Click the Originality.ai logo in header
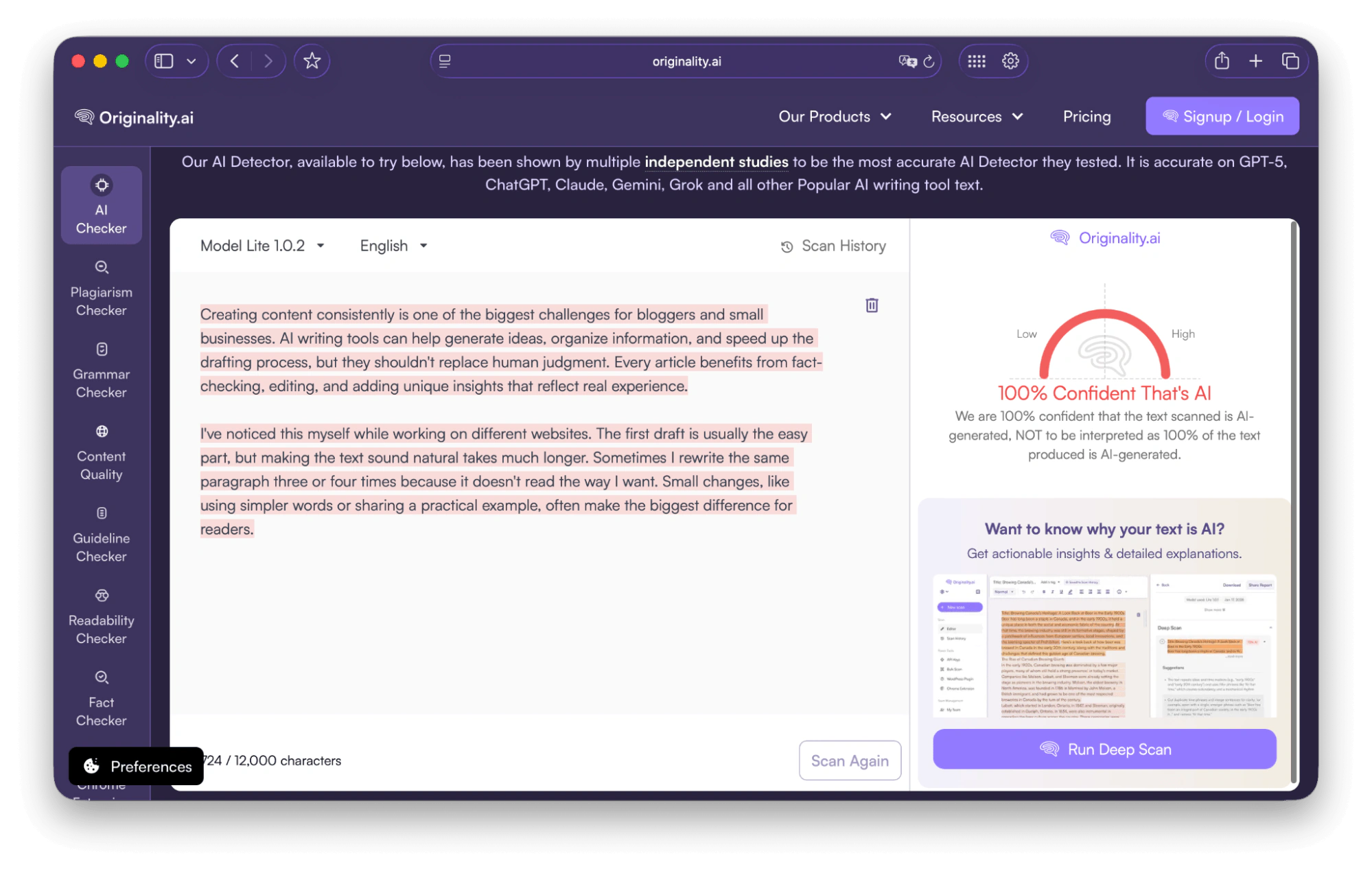The width and height of the screenshot is (1372, 871). pos(134,117)
